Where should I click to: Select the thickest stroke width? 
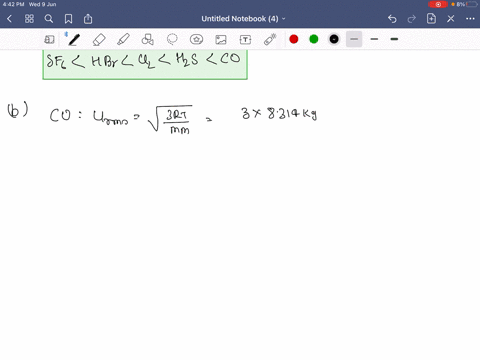[394, 39]
